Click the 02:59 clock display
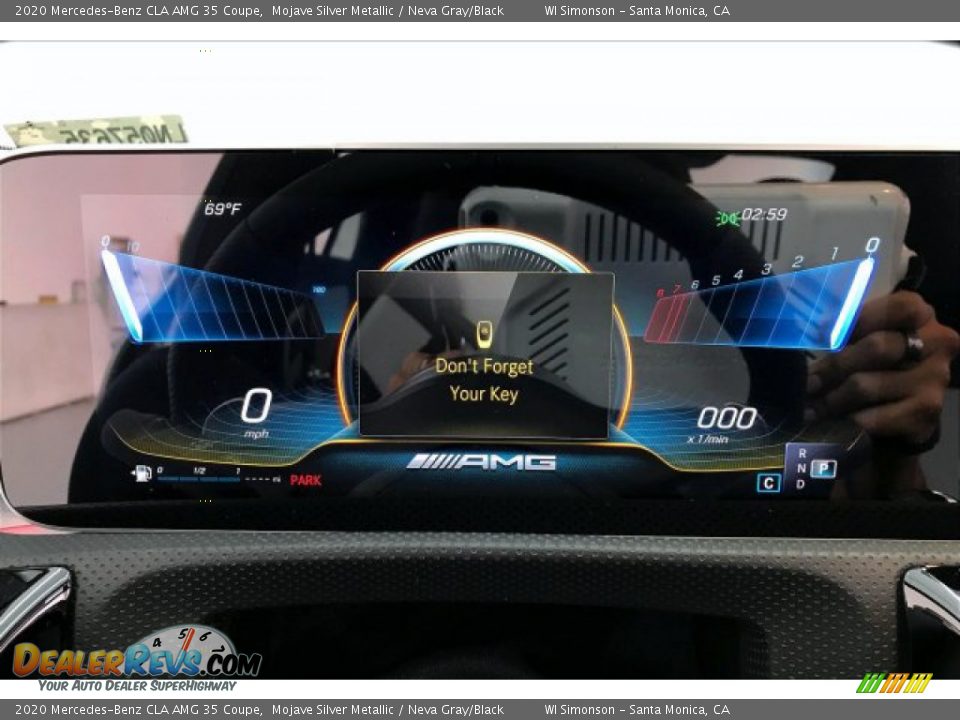 click(764, 215)
